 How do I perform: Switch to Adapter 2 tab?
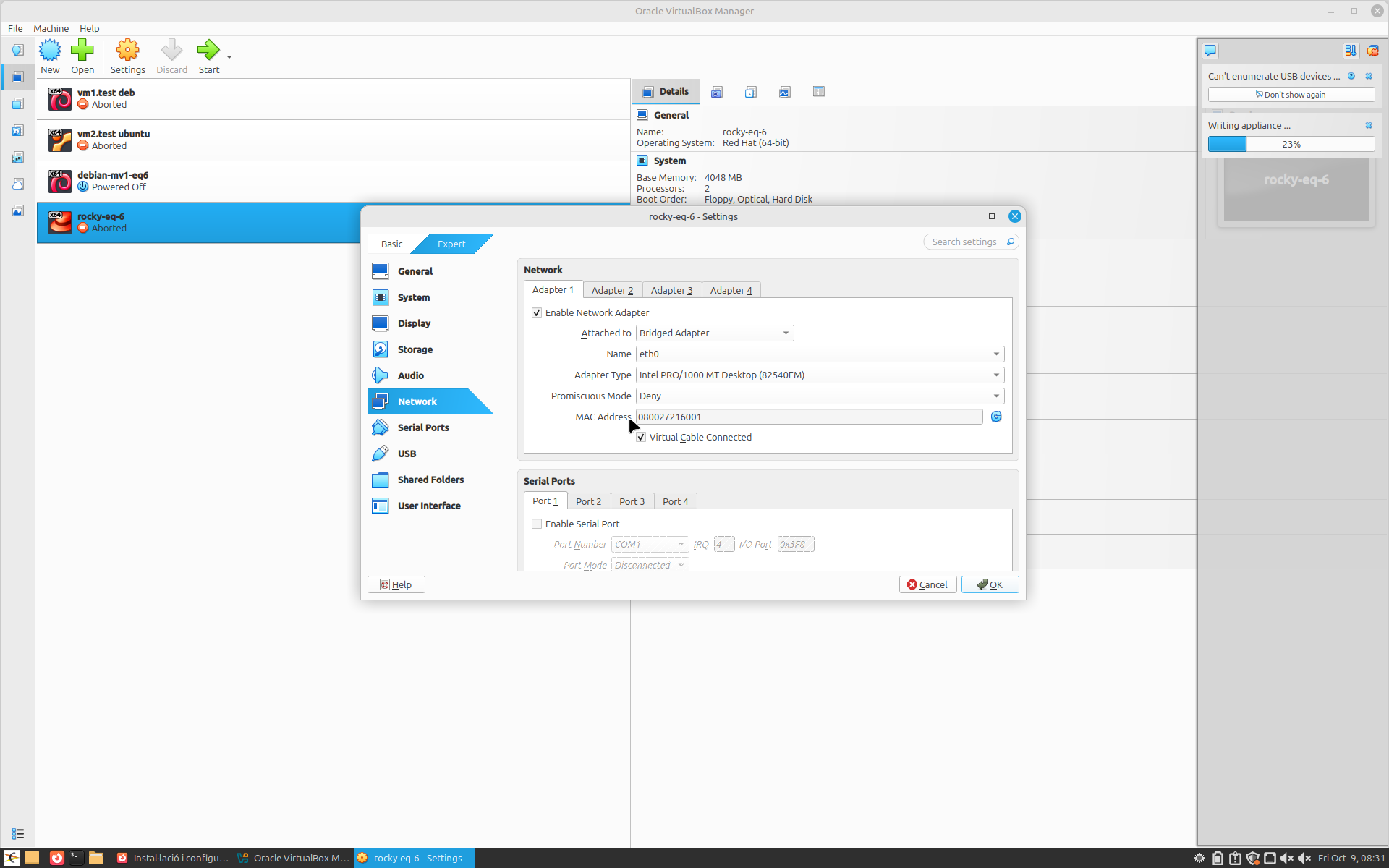(x=612, y=290)
